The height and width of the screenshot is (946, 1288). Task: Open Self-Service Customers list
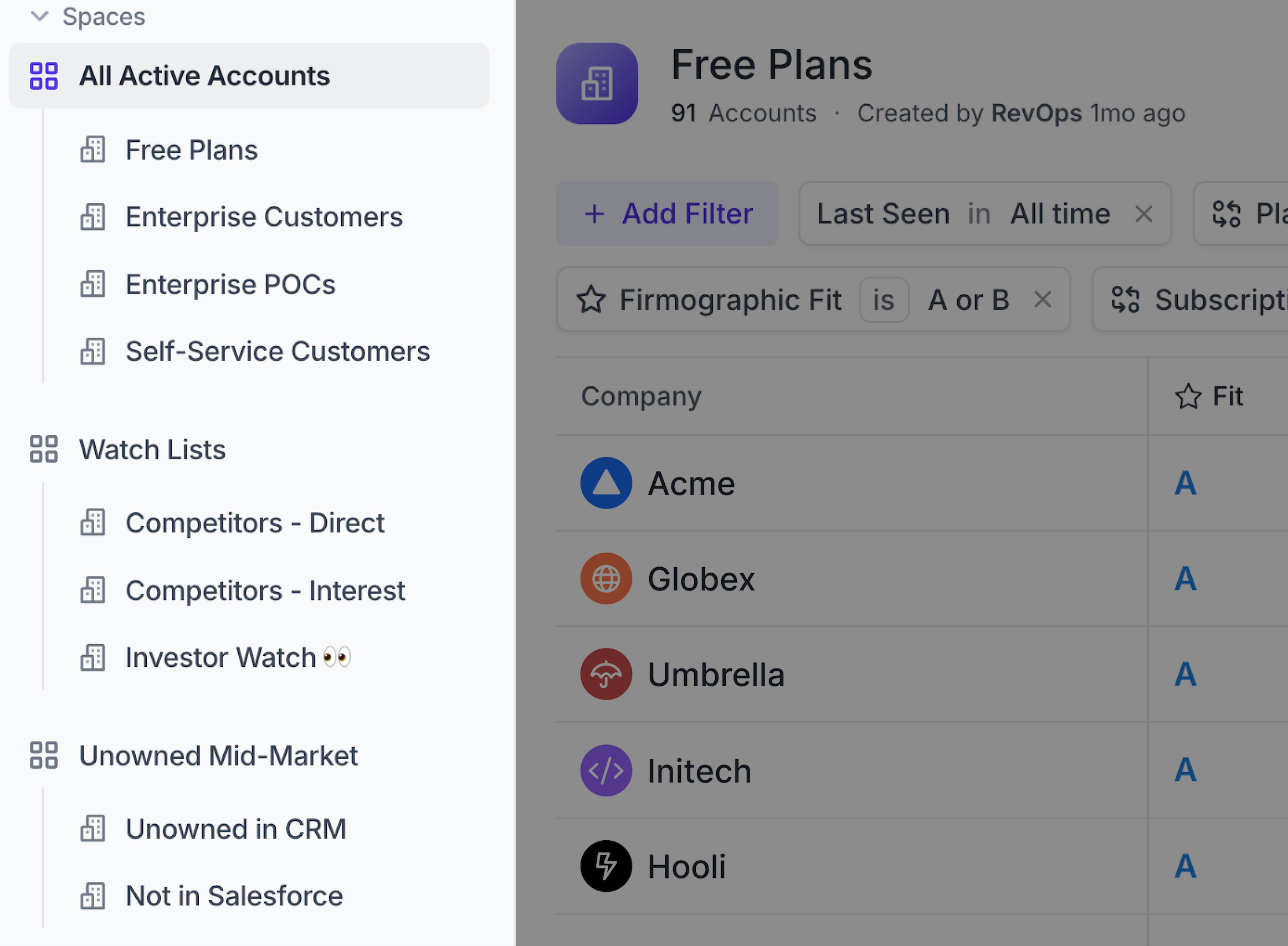tap(277, 352)
